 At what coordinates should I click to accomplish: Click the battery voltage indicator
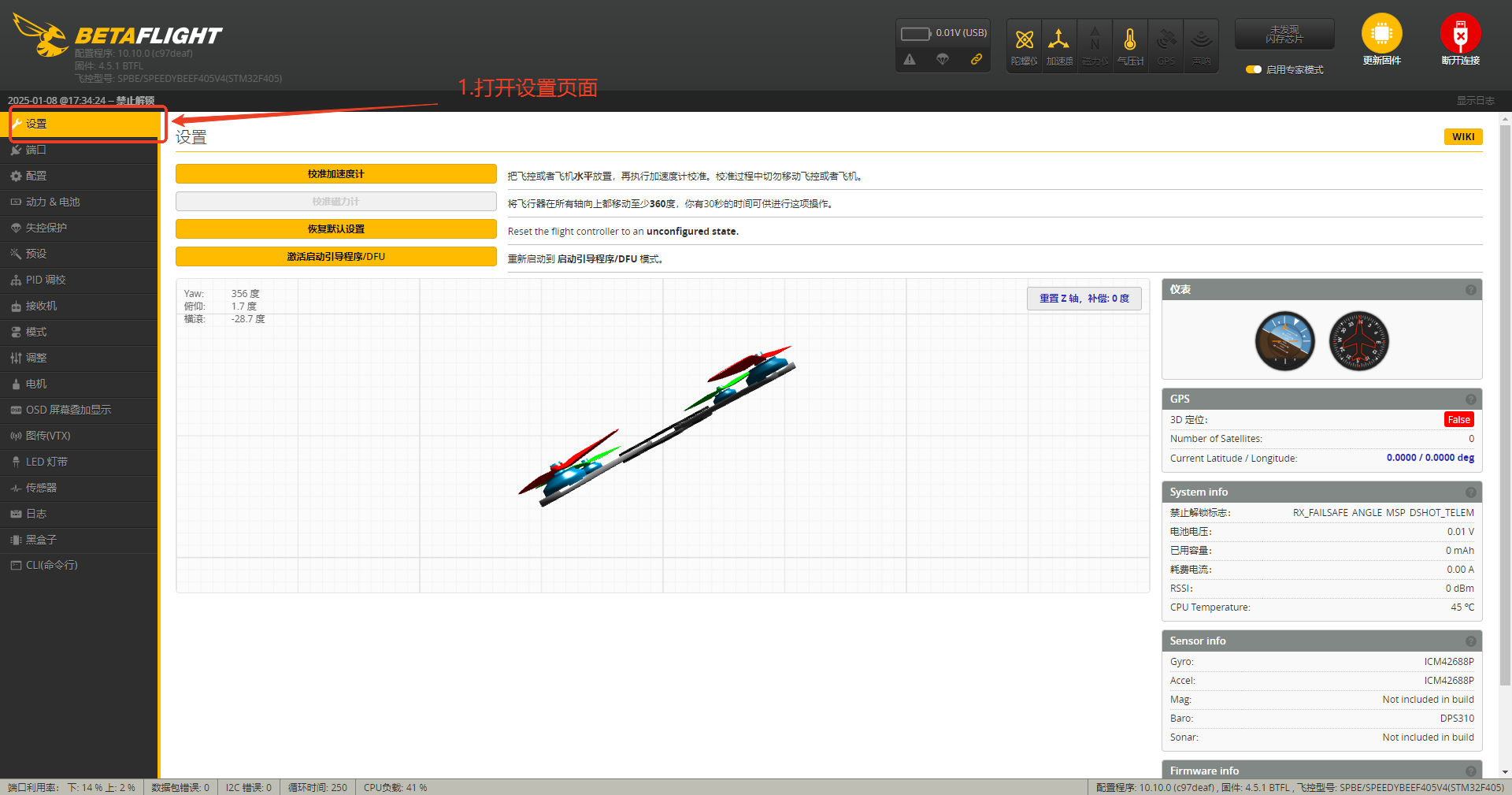(943, 33)
